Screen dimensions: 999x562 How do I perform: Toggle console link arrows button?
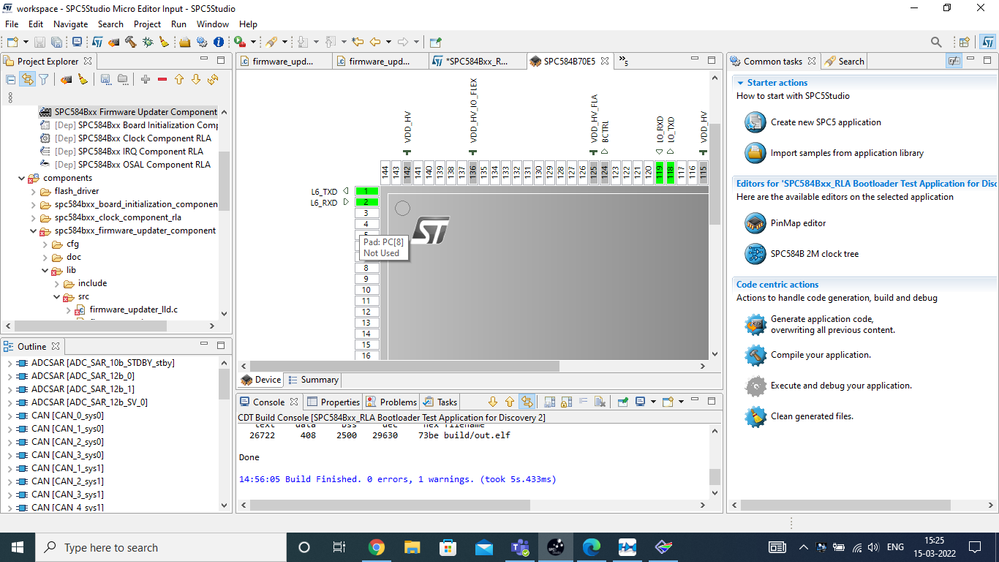click(527, 402)
